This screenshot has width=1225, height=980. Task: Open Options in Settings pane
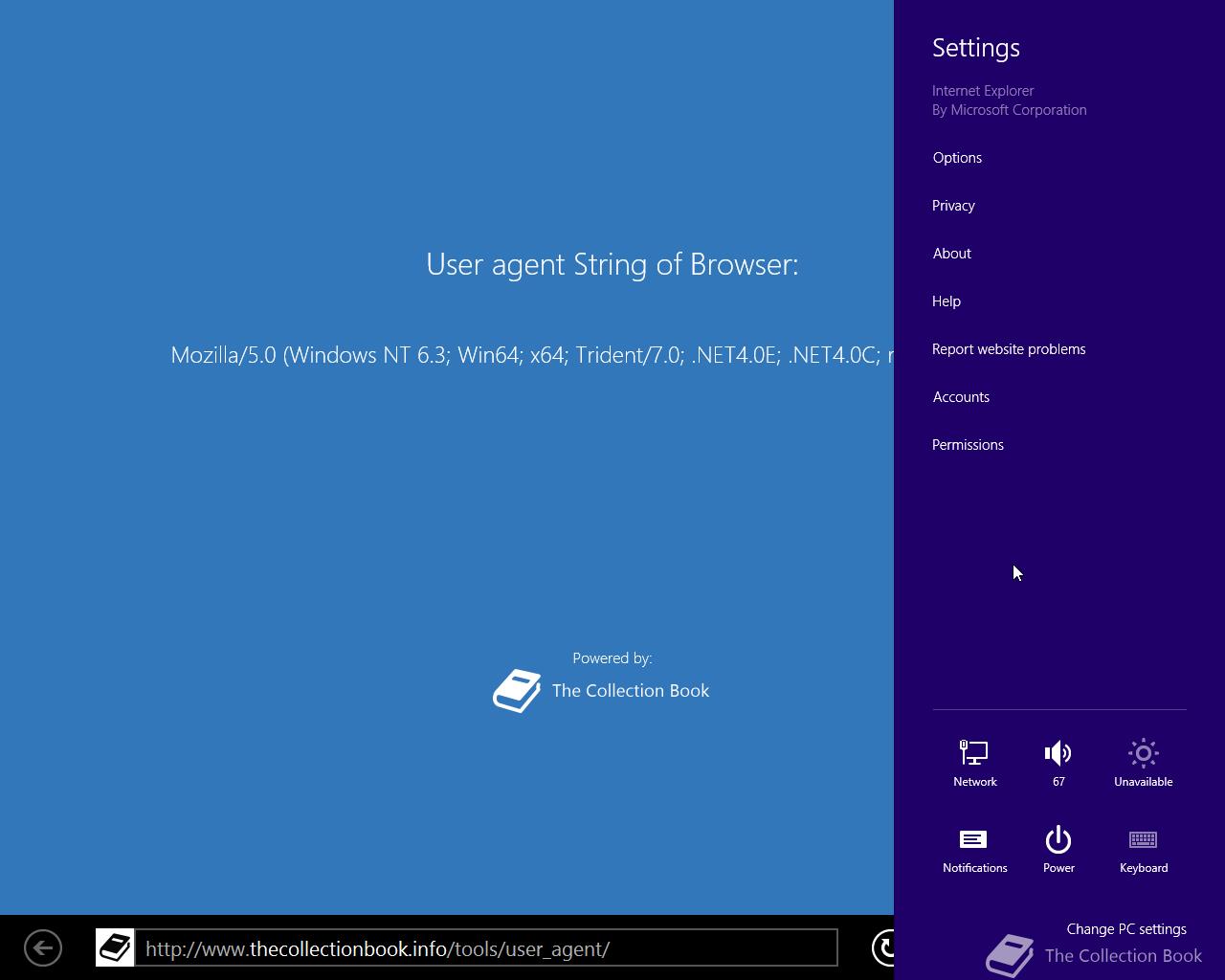click(x=957, y=158)
